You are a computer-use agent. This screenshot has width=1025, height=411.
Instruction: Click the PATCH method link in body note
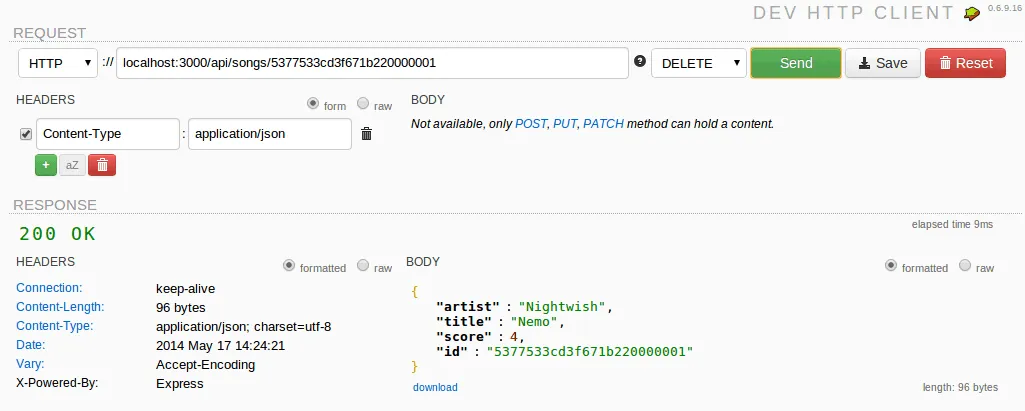(x=603, y=124)
